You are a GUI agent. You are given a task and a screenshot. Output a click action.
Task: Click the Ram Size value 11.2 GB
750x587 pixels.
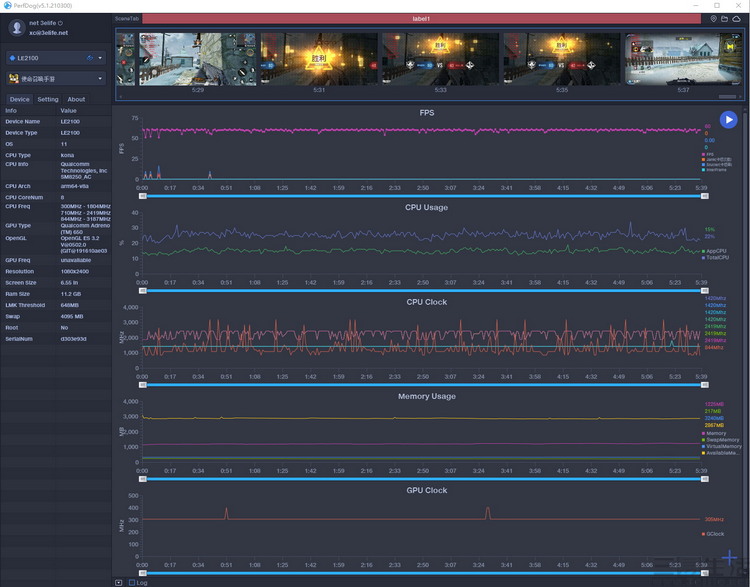[x=71, y=294]
